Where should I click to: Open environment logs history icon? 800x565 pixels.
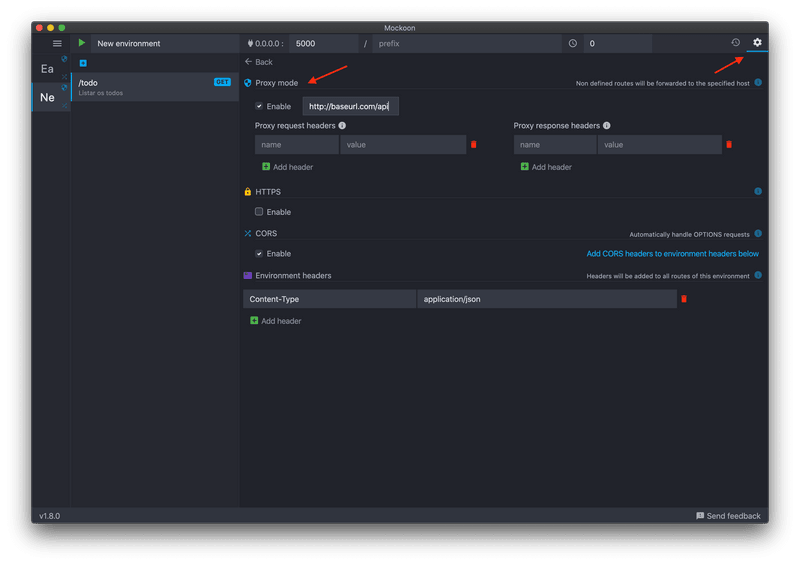coord(735,42)
